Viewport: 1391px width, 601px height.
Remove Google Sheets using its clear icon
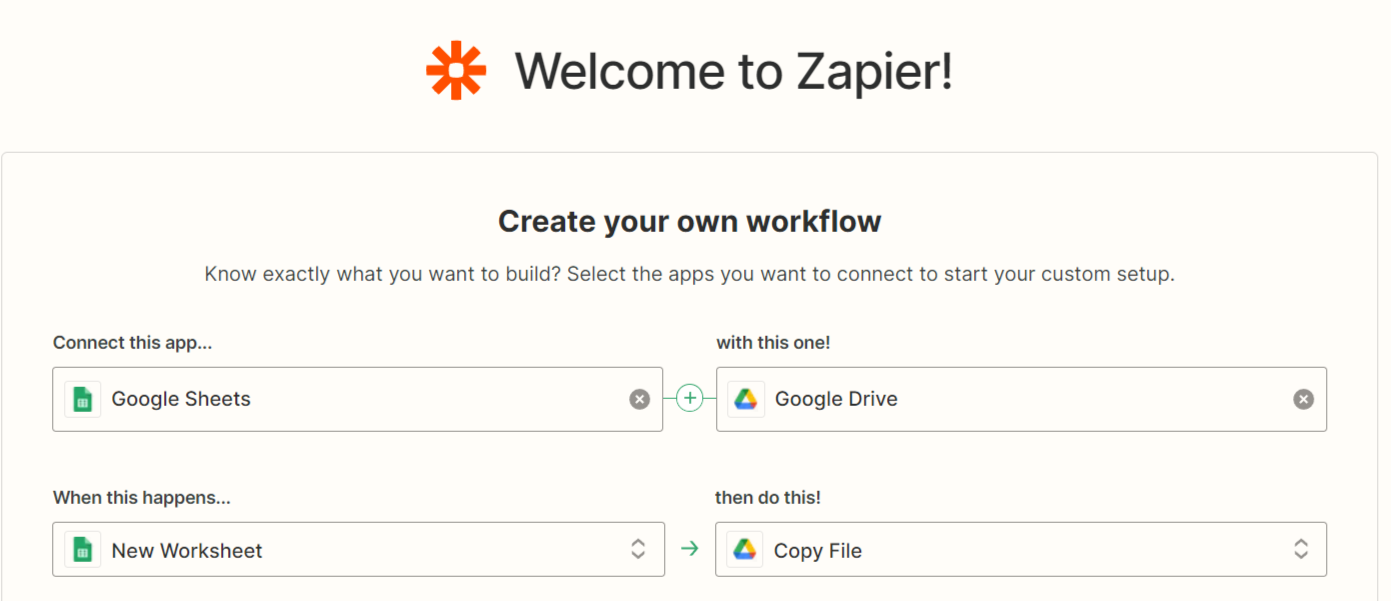coord(639,398)
